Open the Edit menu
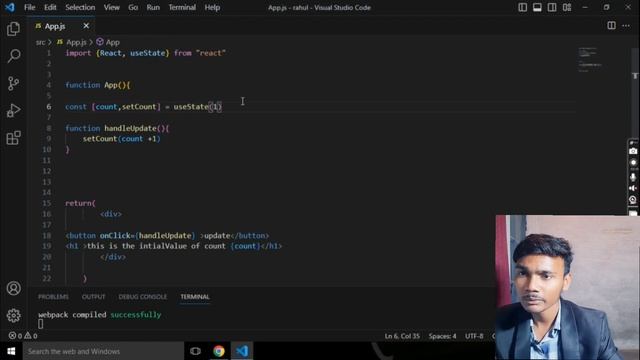Image resolution: width=640 pixels, height=360 pixels. [x=50, y=7]
